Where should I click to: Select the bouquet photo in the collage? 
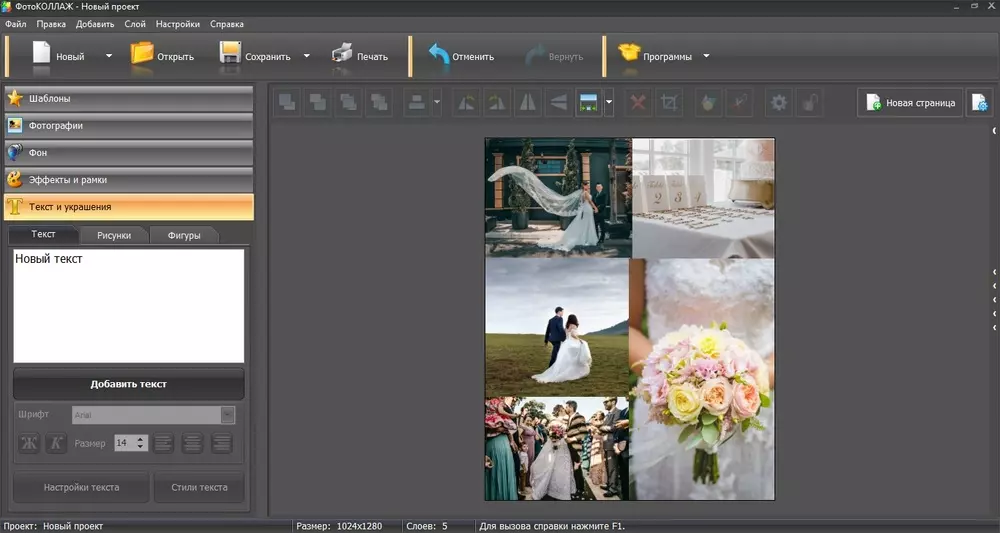point(702,380)
